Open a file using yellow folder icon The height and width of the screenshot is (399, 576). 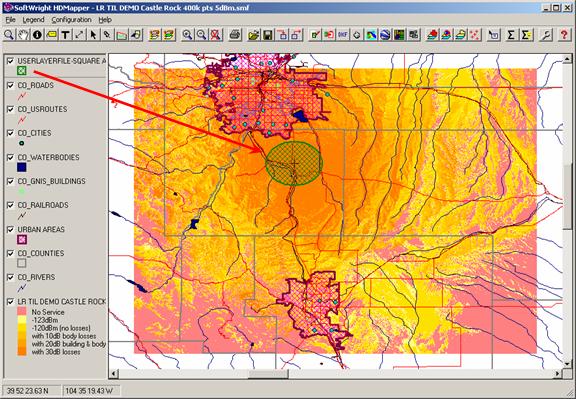tap(254, 35)
